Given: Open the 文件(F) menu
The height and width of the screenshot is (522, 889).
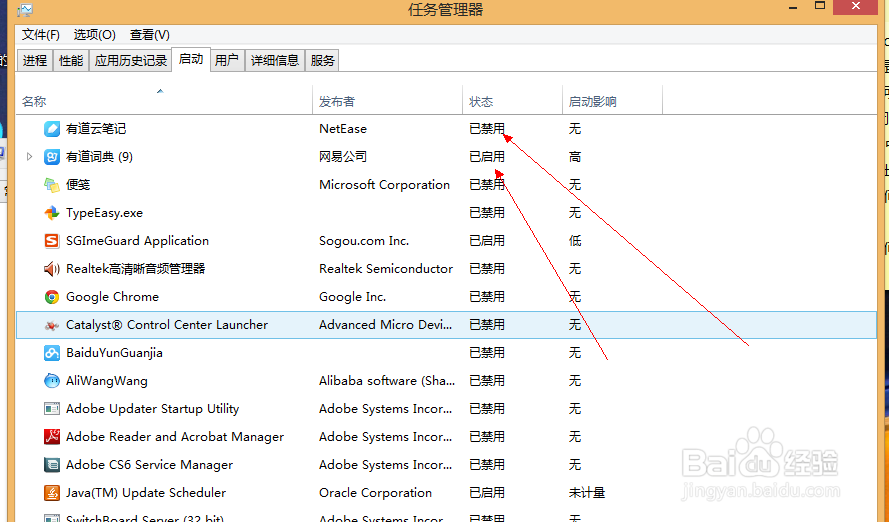Looking at the screenshot, I should (40, 35).
